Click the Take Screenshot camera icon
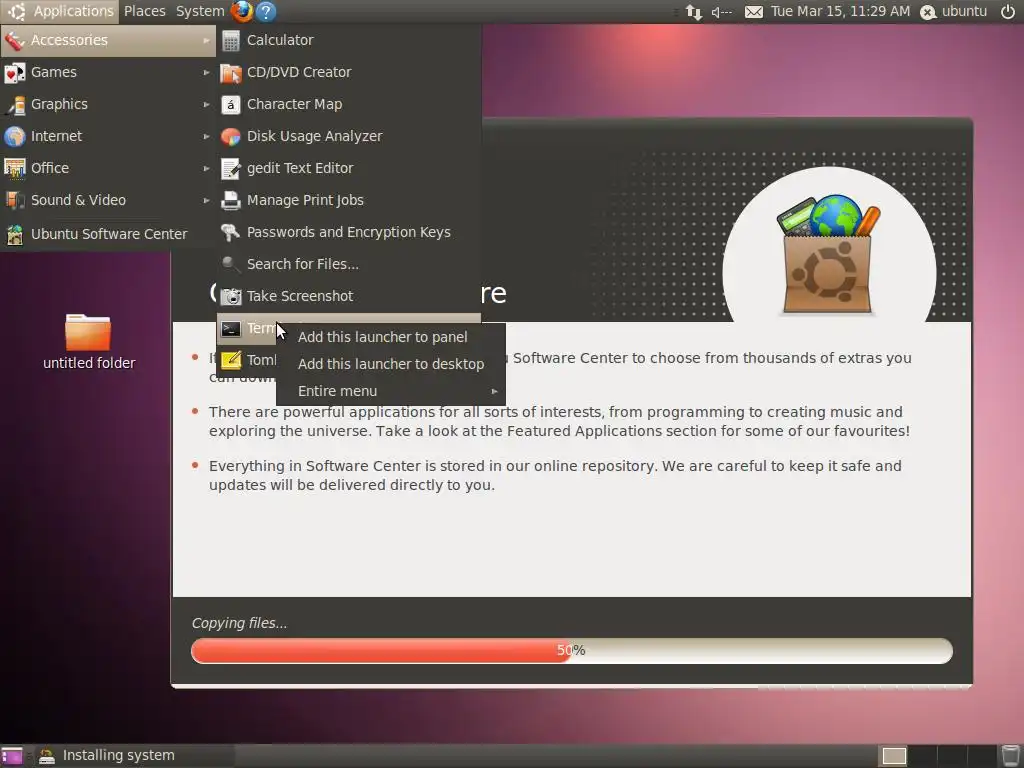Image resolution: width=1024 pixels, height=768 pixels. click(231, 296)
